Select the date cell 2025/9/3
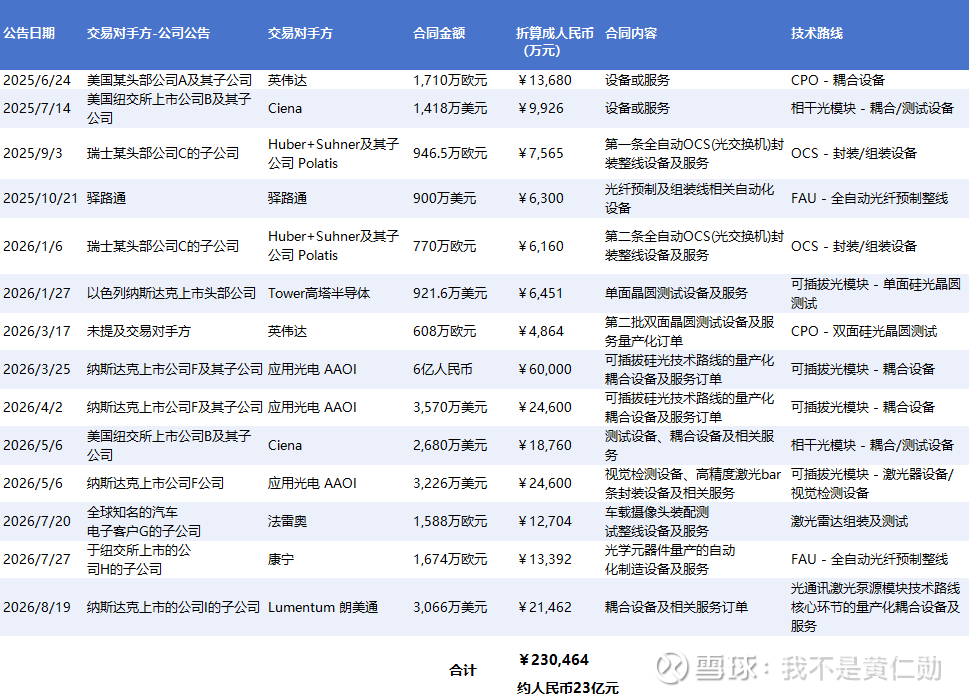The height and width of the screenshot is (698, 970). [33, 153]
